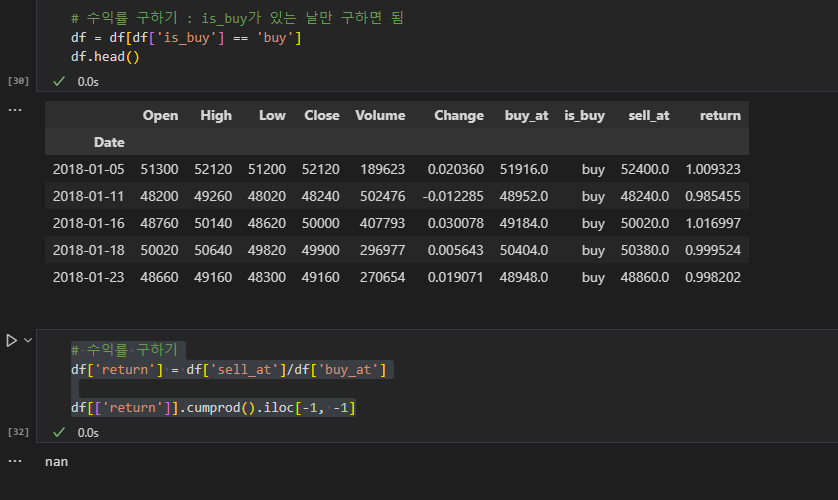
Task: Click the Volume column header
Action: (380, 115)
